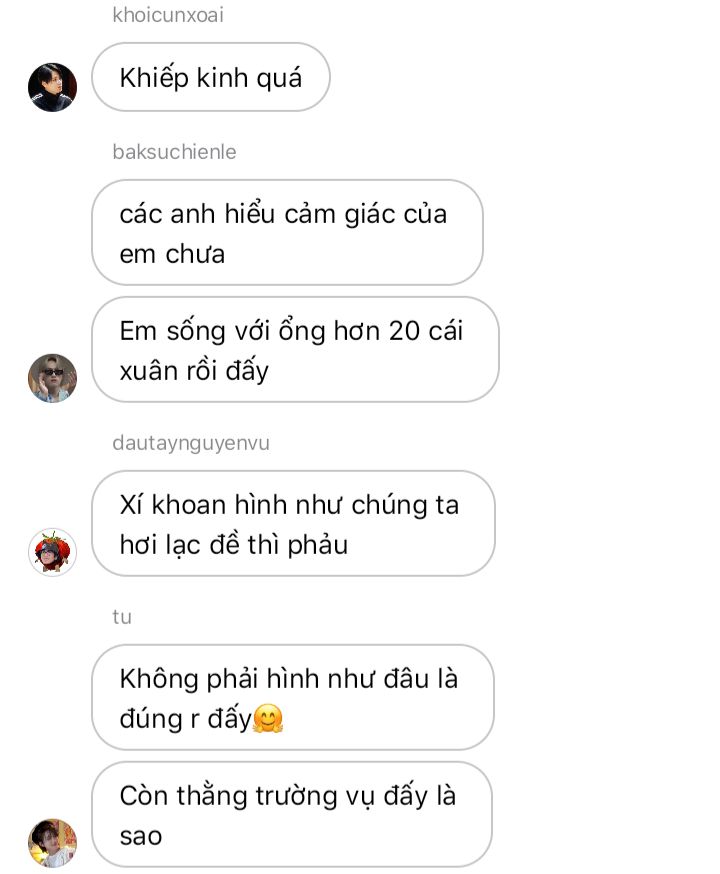Open dautaynguyenvu's strawberry avatar
This screenshot has width=720, height=874.
(52, 552)
